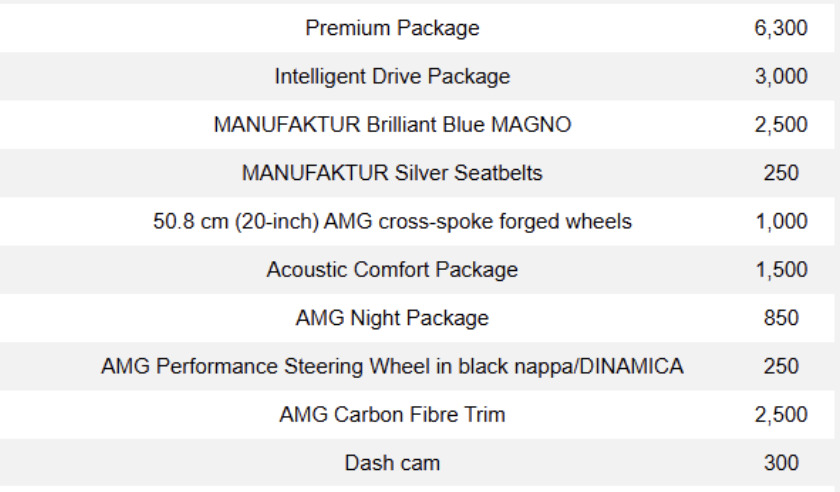
Task: Click the Intelligent Drive Package text
Action: 392,76
